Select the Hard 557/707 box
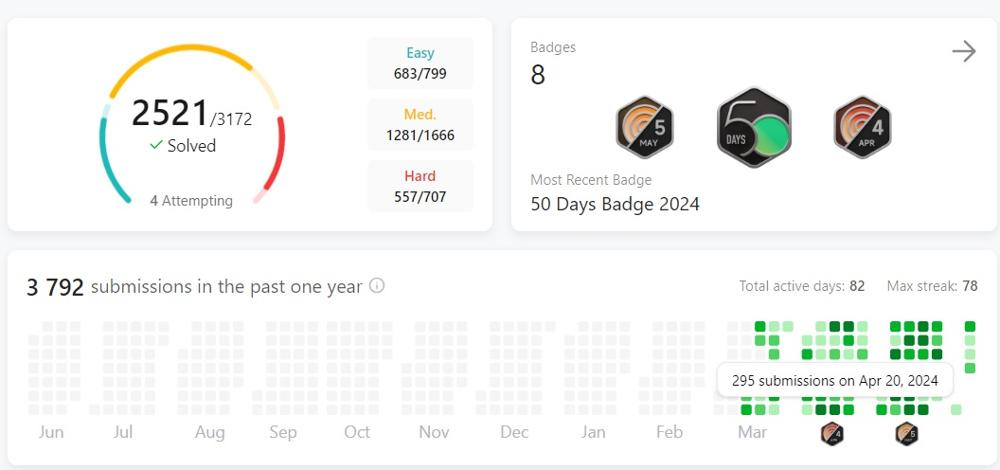The image size is (1000, 470). click(x=420, y=187)
